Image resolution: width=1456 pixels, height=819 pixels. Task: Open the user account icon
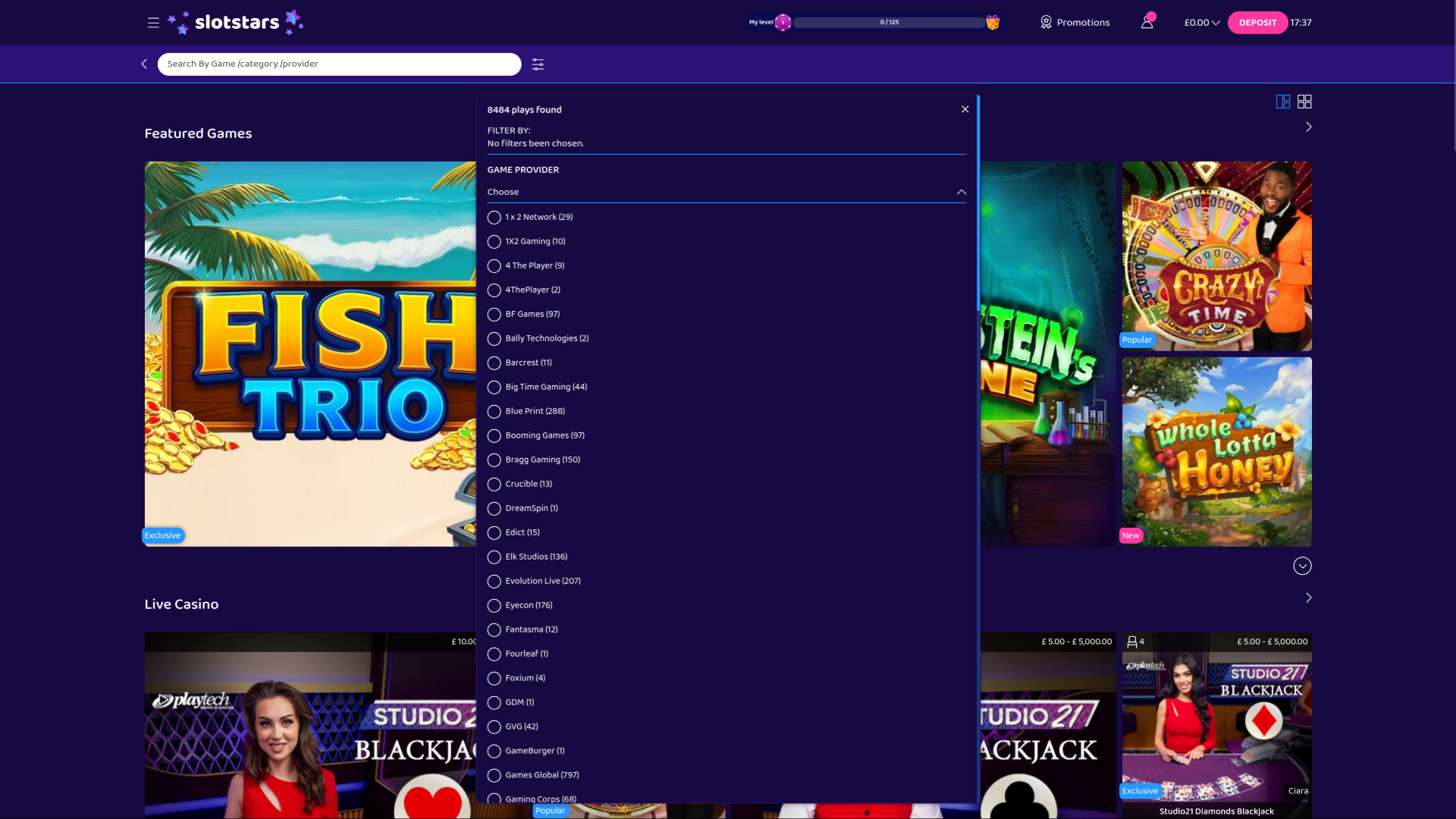click(x=1147, y=23)
